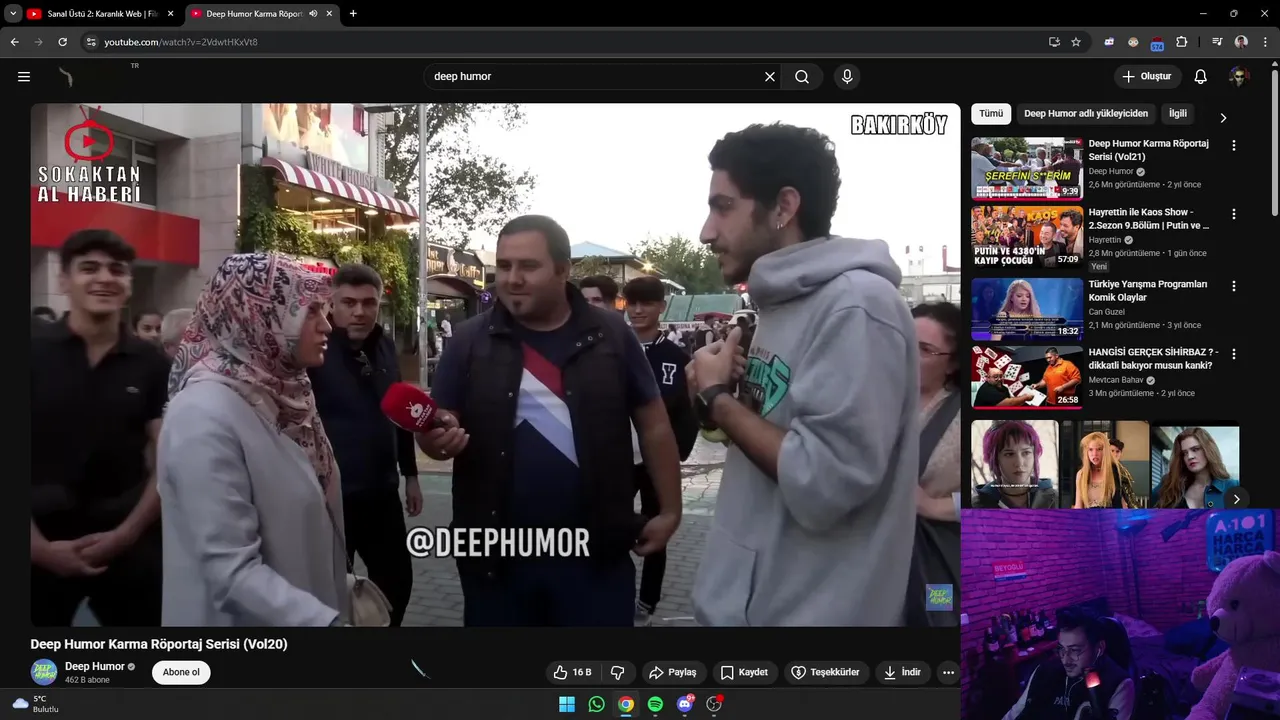Open the purple robot extension icon
The width and height of the screenshot is (1280, 720).
tap(1109, 42)
